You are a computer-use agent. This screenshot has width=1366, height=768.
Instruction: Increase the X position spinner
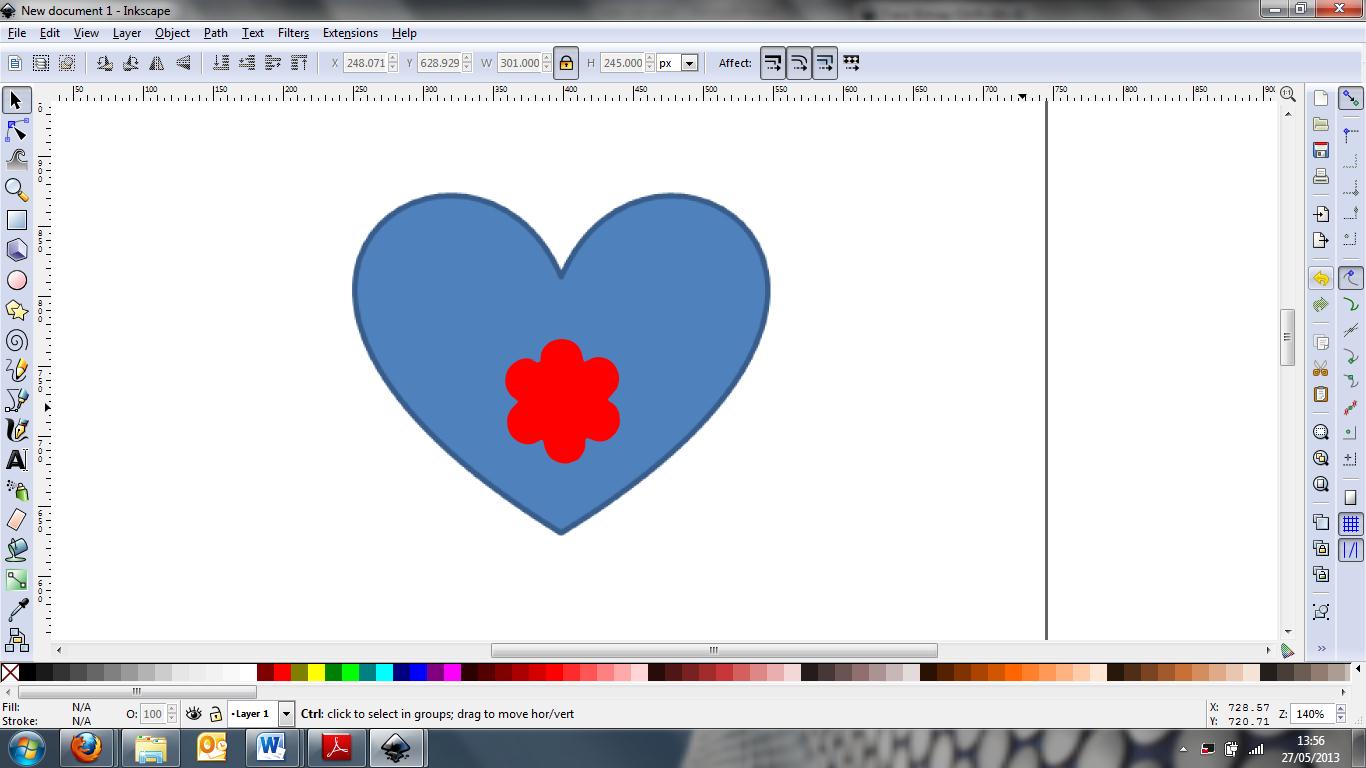coord(393,58)
